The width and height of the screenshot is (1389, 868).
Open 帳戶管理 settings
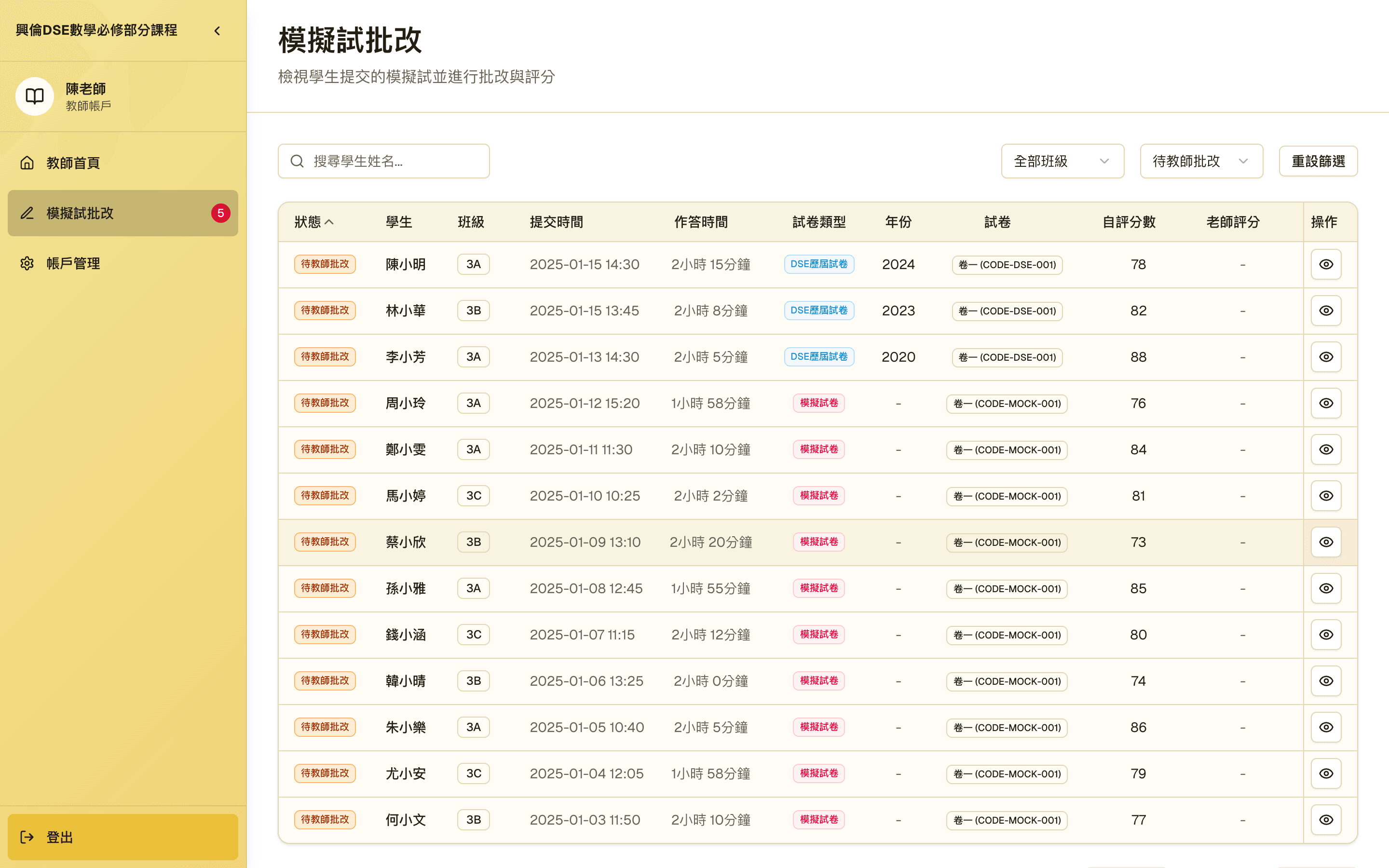(123, 263)
